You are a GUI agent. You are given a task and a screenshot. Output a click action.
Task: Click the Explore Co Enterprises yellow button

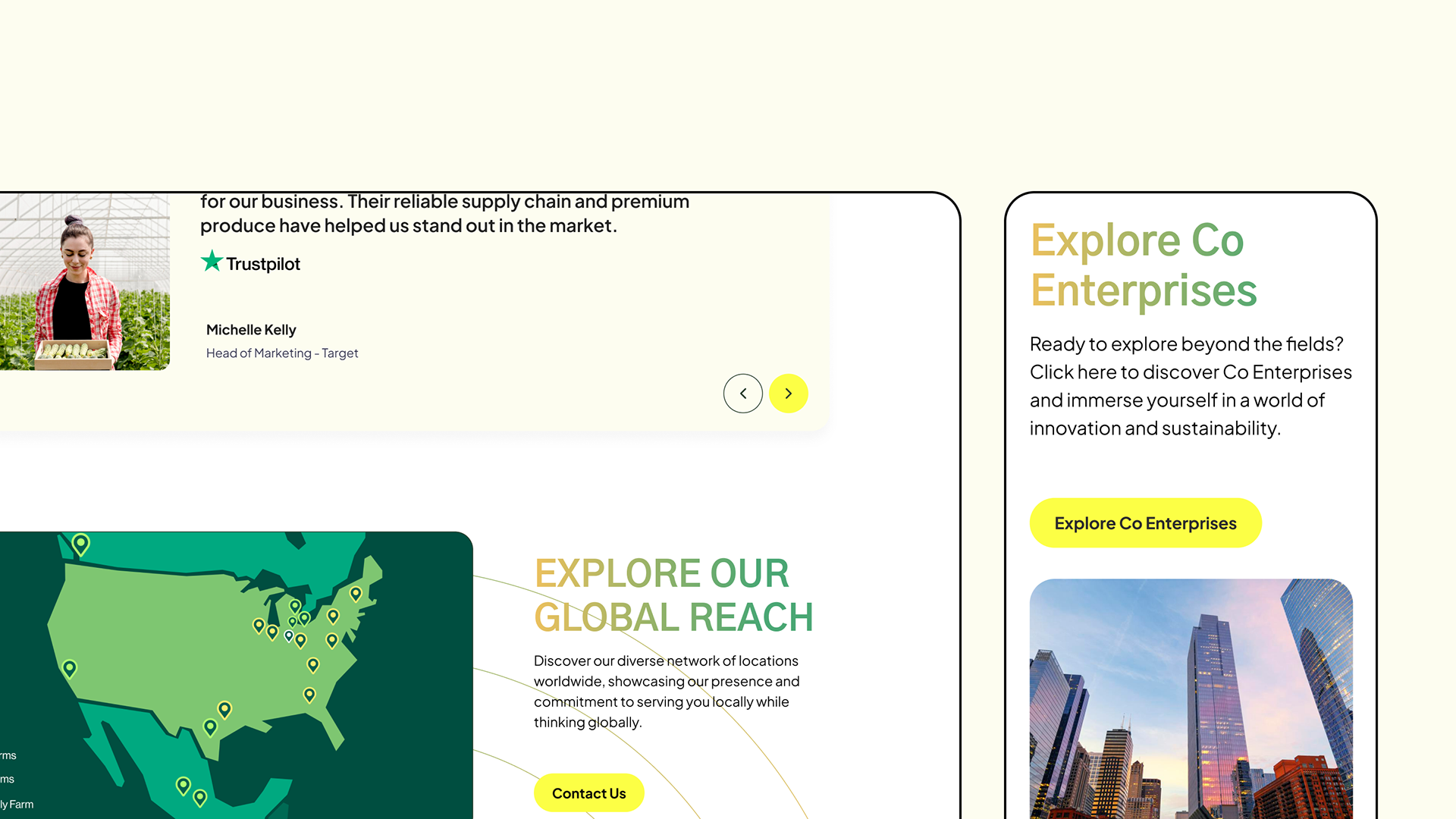1145,523
